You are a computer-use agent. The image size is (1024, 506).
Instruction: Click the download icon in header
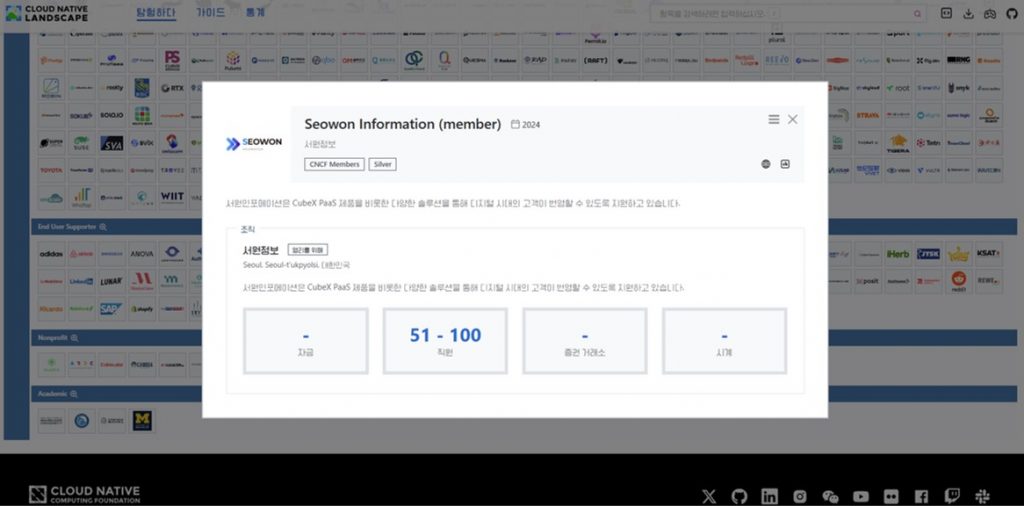[x=968, y=14]
